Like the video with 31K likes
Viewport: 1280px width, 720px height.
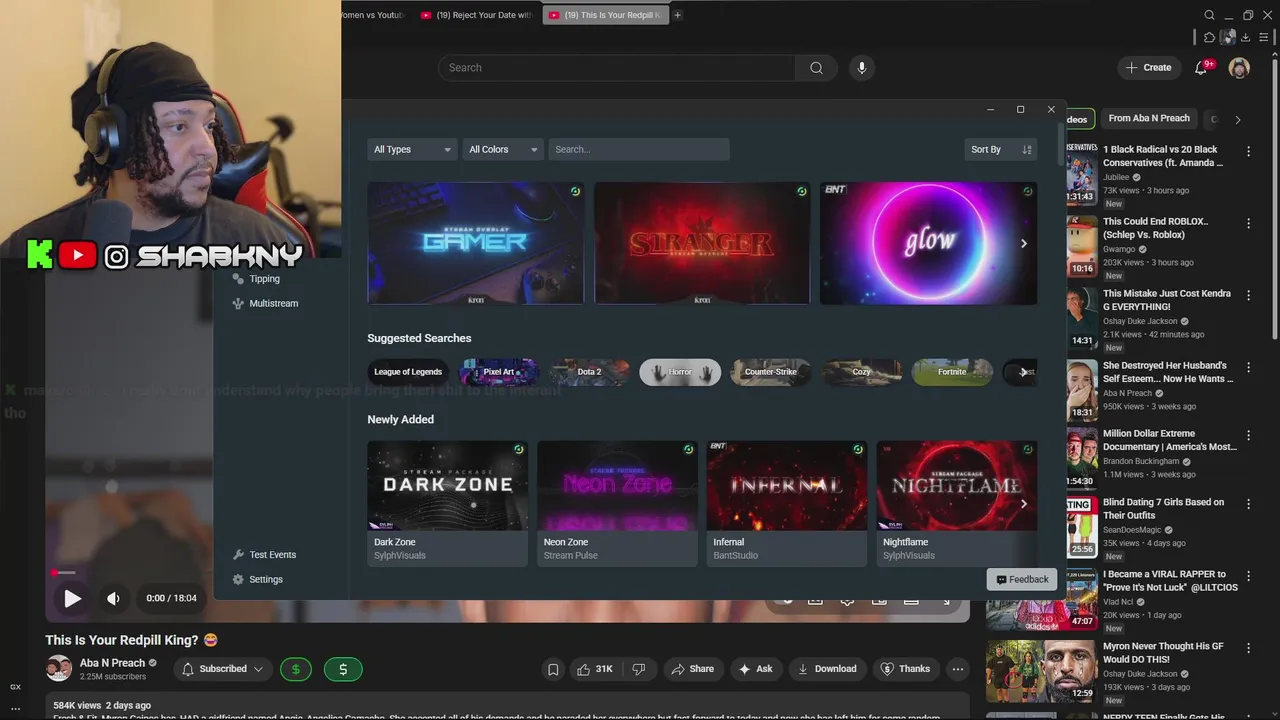pyautogui.click(x=594, y=669)
